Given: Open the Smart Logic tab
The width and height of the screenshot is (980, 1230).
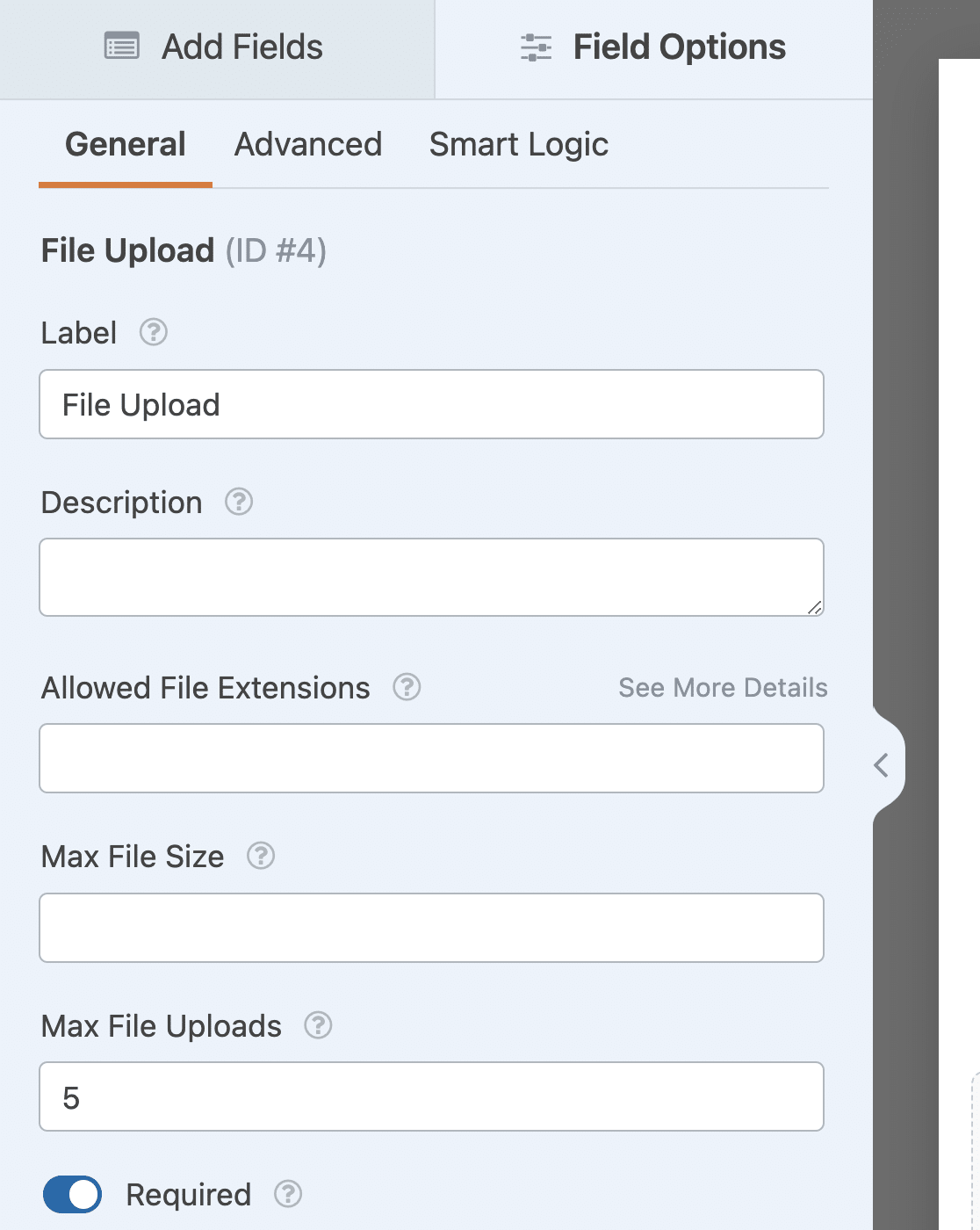Looking at the screenshot, I should tap(519, 144).
